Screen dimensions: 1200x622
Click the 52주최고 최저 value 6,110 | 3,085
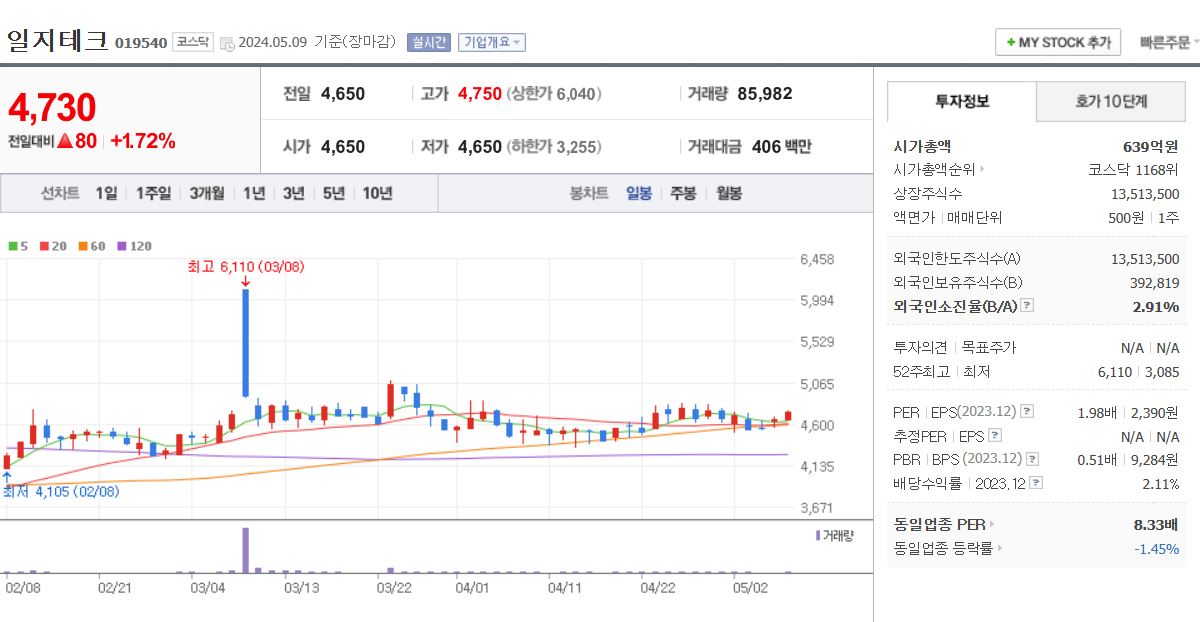tap(1139, 372)
